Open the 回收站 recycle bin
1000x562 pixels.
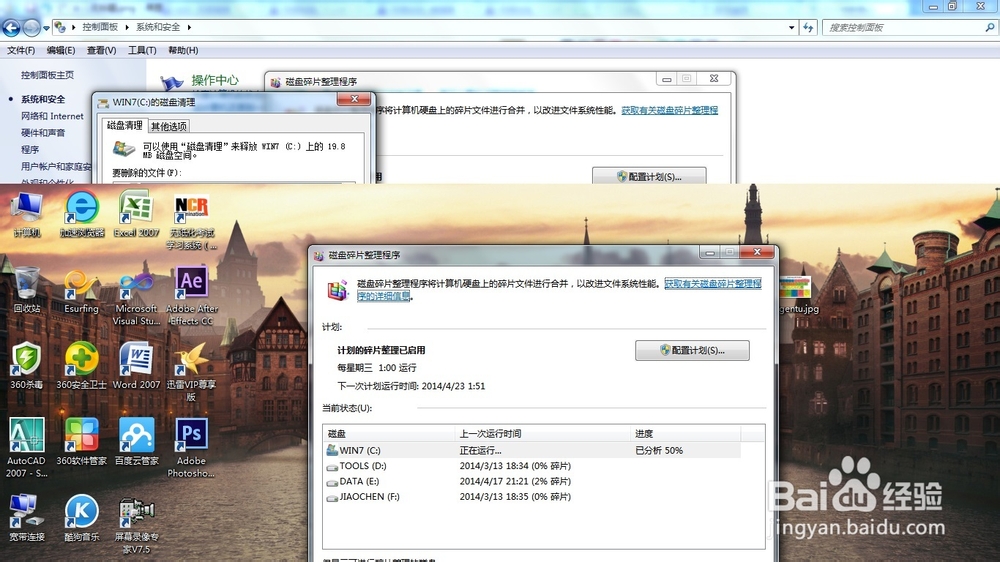click(27, 291)
